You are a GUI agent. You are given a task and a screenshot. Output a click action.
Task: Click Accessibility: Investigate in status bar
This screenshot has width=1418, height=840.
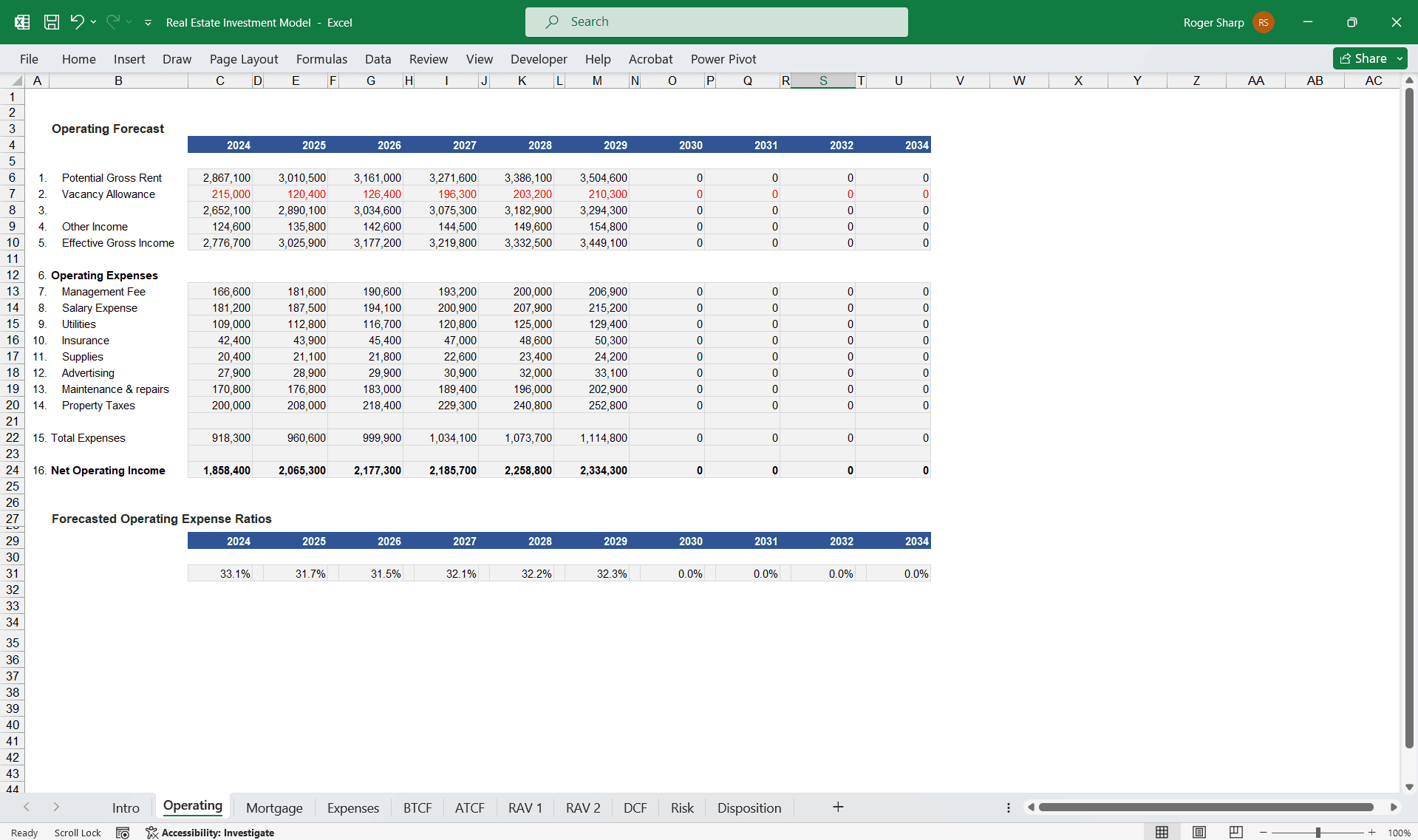point(211,833)
